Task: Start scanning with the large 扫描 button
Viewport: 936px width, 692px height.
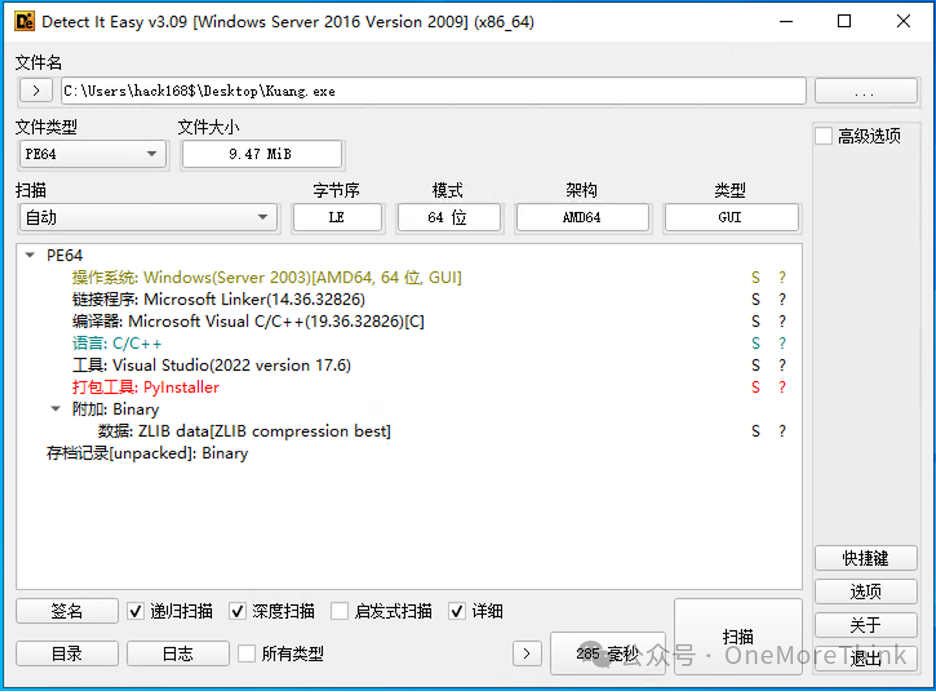Action: click(738, 637)
